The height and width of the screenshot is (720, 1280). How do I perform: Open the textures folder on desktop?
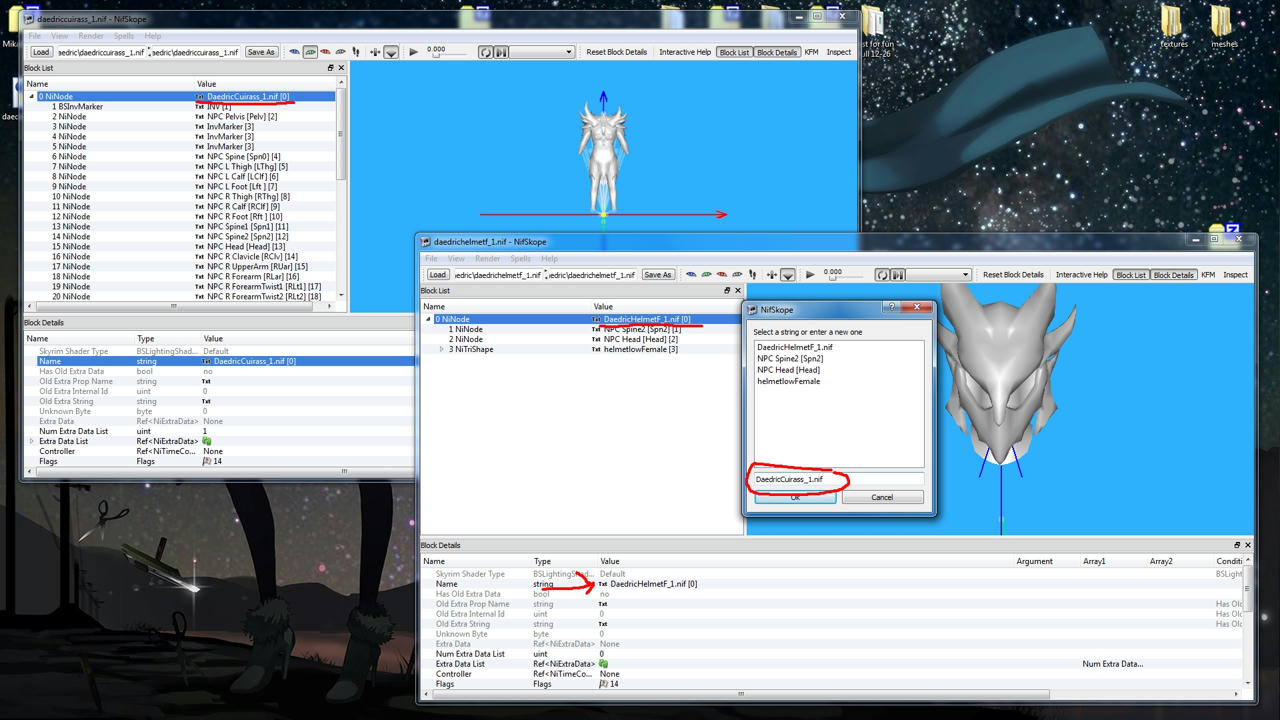(x=1173, y=27)
